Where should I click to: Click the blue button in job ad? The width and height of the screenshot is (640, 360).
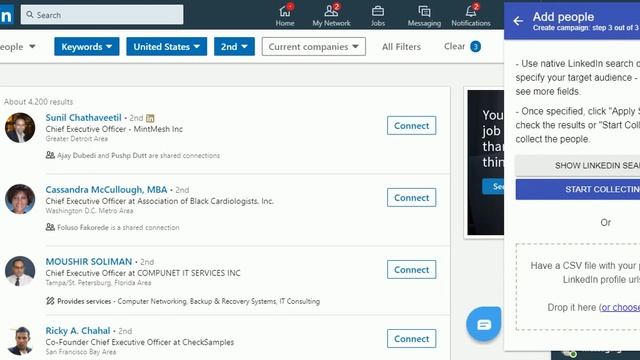click(493, 187)
